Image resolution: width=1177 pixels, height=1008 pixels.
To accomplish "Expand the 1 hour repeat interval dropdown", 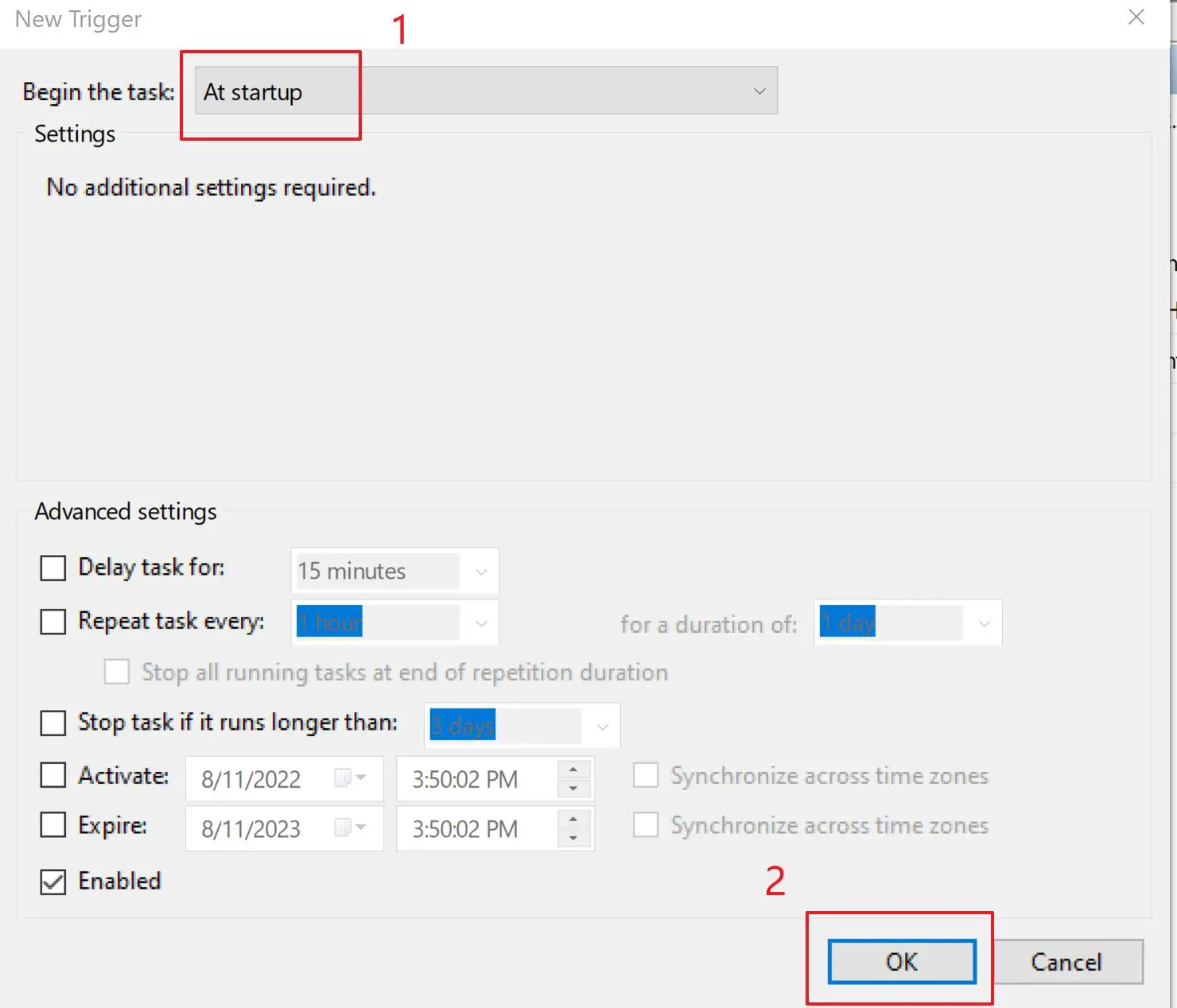I will (480, 624).
